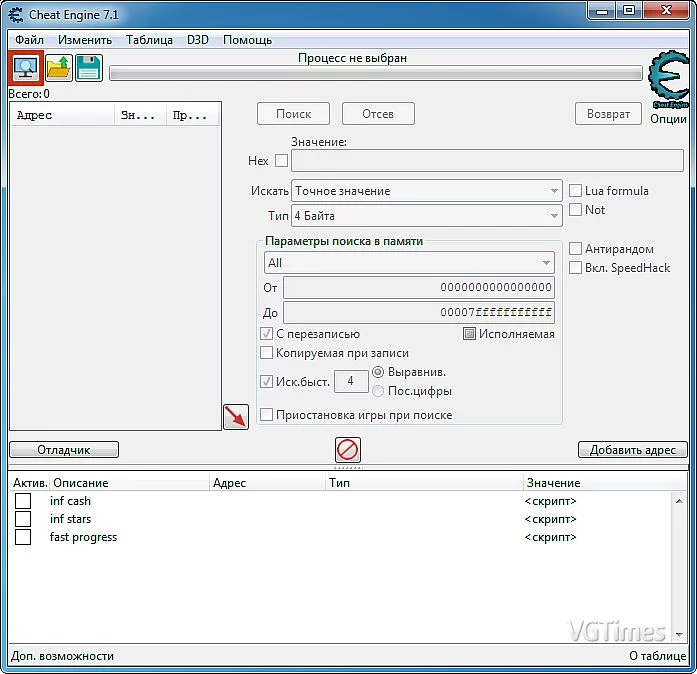The width and height of the screenshot is (697, 674).
Task: Toggle the Исполняемая checkbox
Action: [469, 333]
